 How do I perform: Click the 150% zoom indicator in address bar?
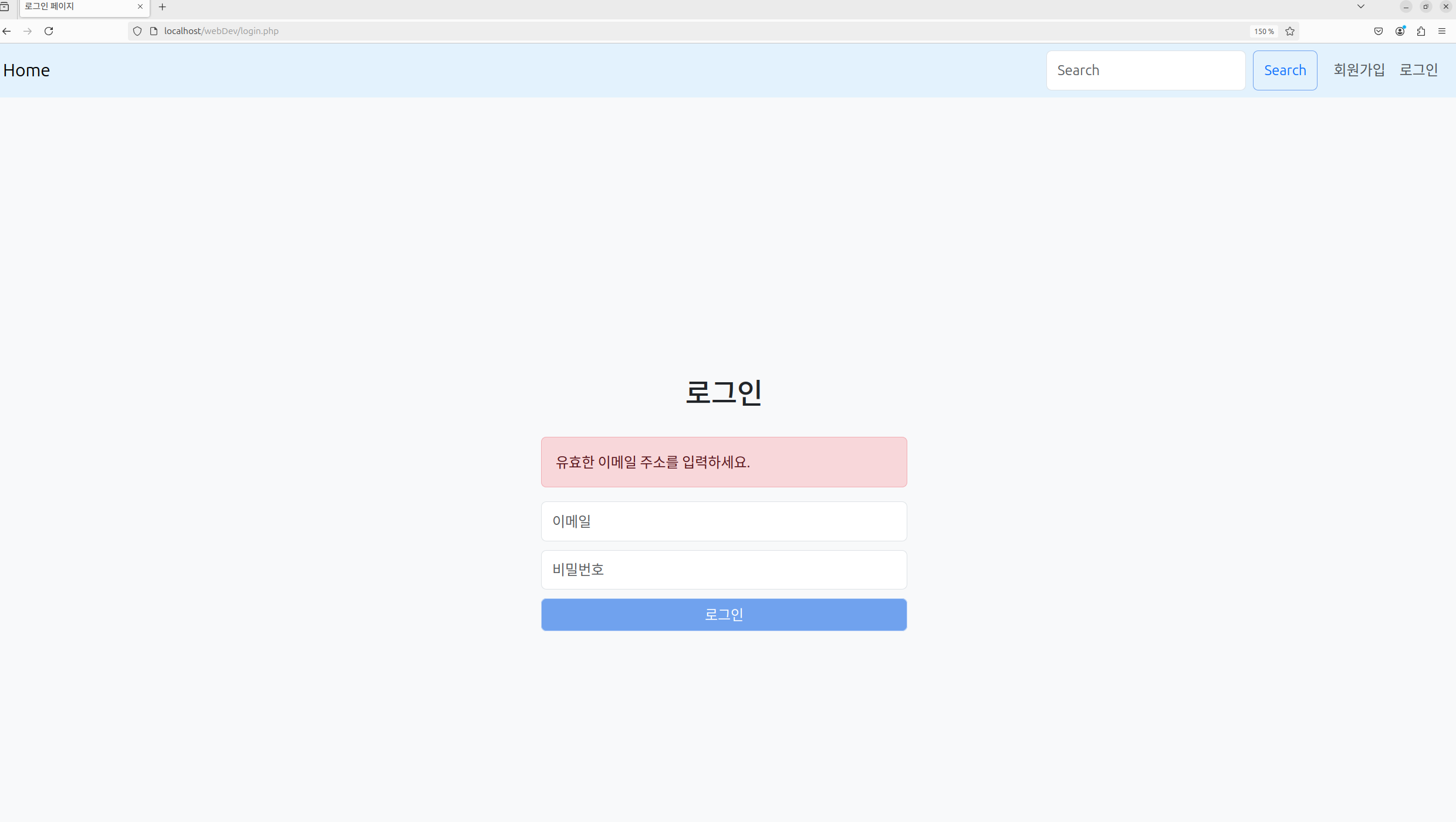[1262, 31]
